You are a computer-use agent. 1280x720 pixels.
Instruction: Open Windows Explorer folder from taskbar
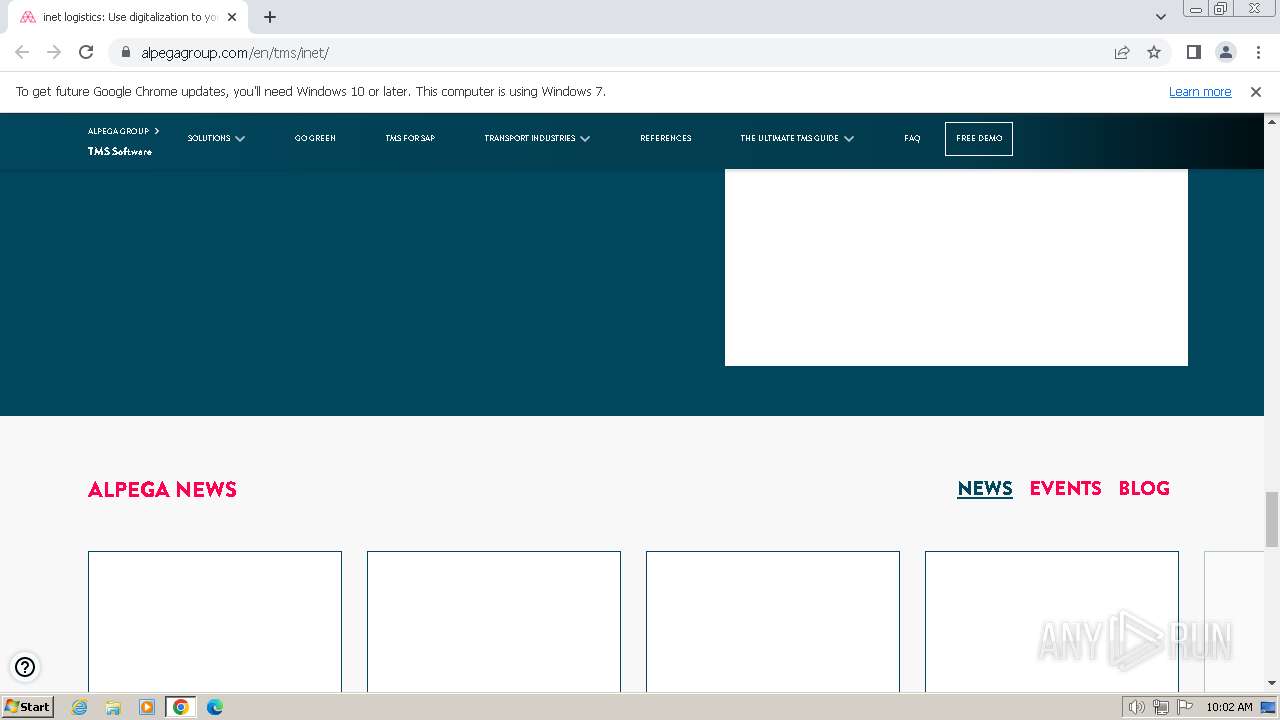click(x=113, y=707)
